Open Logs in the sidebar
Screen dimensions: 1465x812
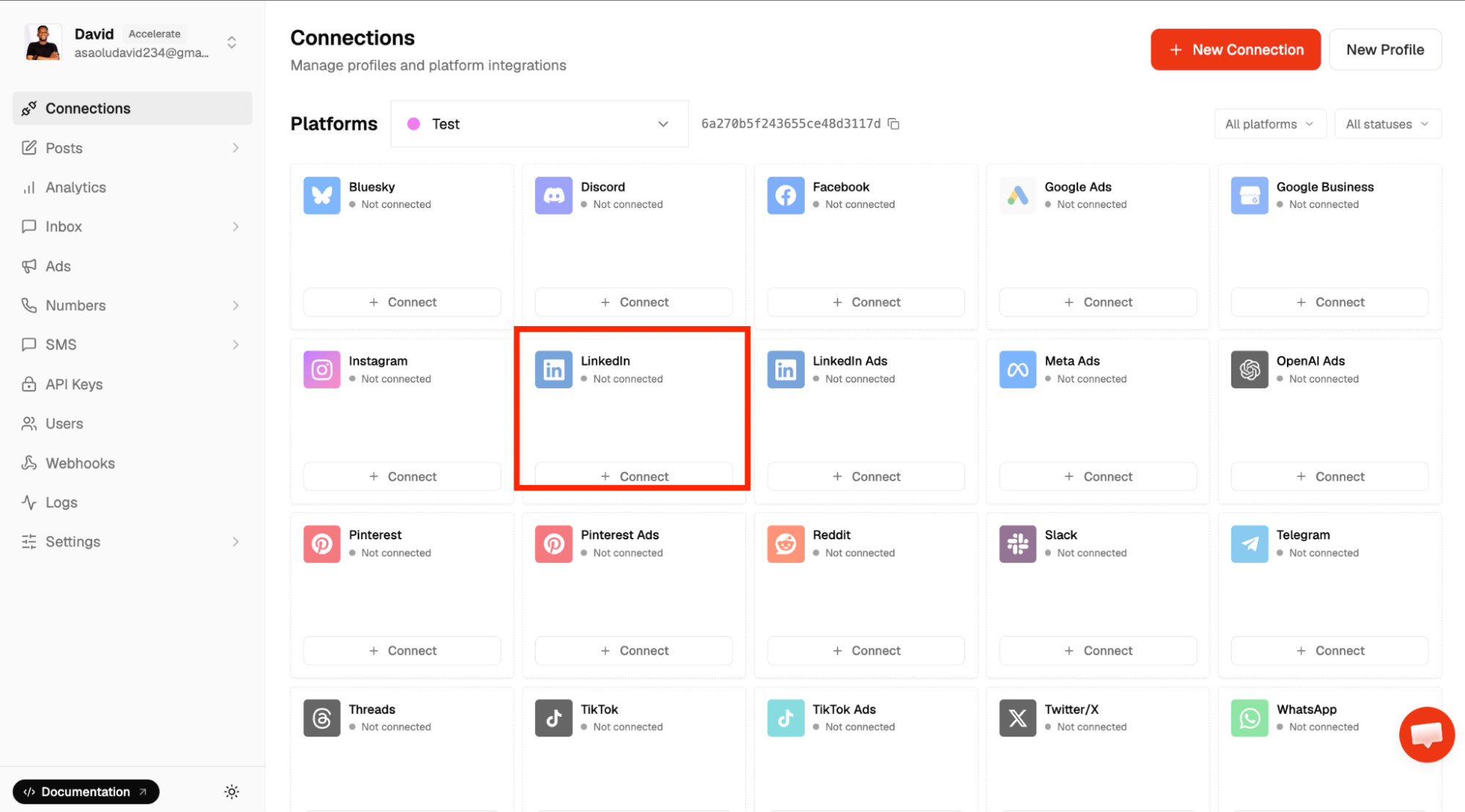(133, 503)
